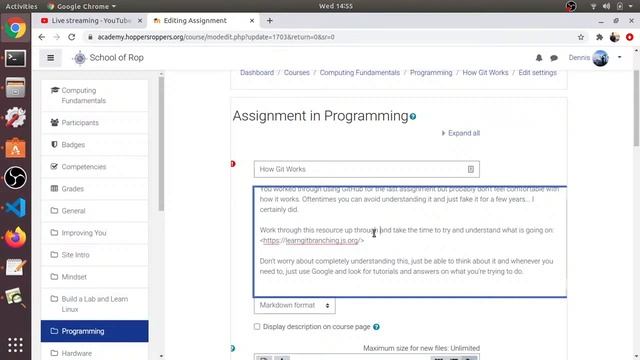Go to Mindset section
Viewport: 640px width, 360px height.
pyautogui.click(x=95, y=277)
